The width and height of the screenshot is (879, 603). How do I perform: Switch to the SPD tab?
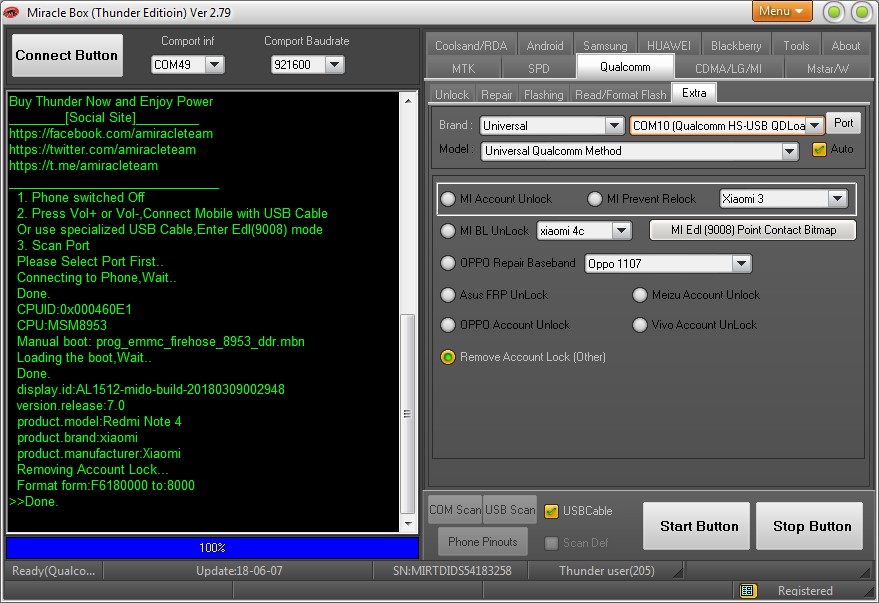coord(539,68)
